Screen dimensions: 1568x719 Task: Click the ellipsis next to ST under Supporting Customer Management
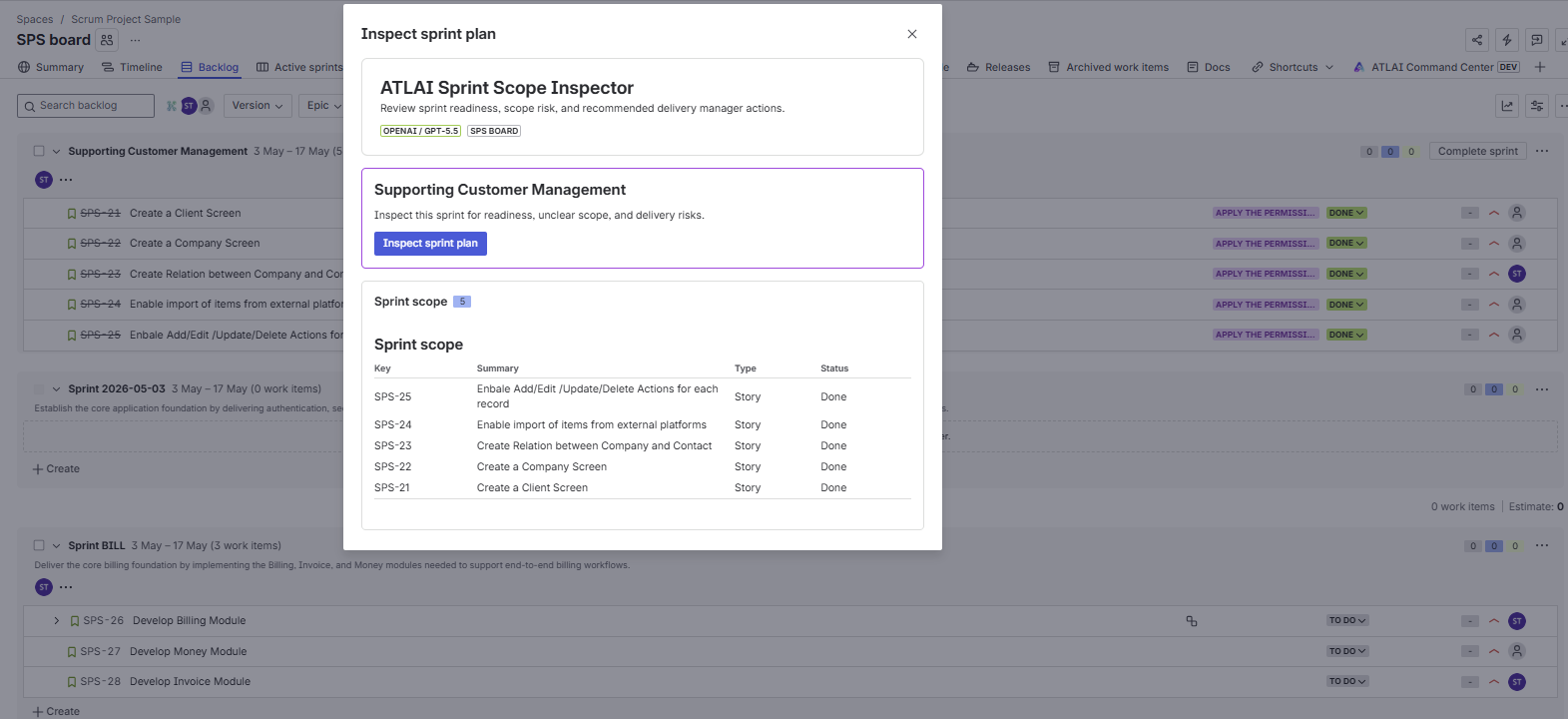(x=66, y=180)
